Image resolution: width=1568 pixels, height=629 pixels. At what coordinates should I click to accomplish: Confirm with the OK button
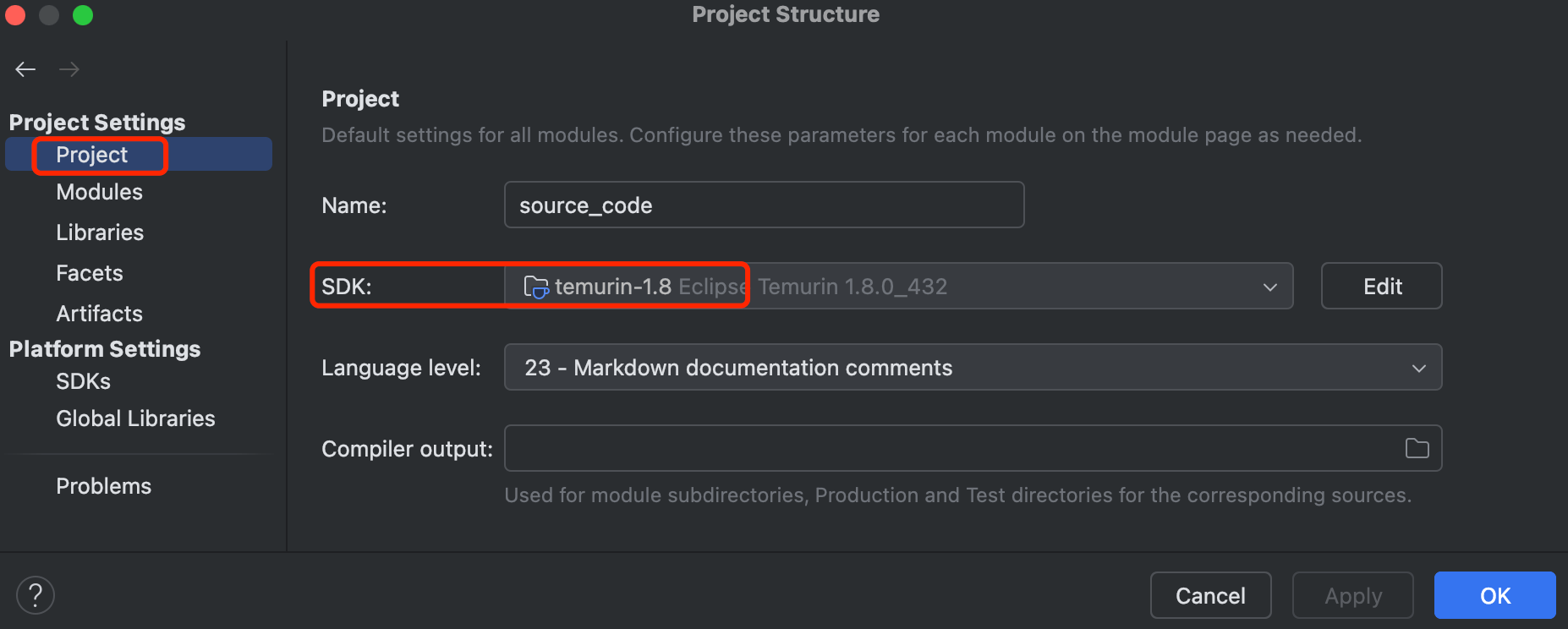(x=1494, y=596)
